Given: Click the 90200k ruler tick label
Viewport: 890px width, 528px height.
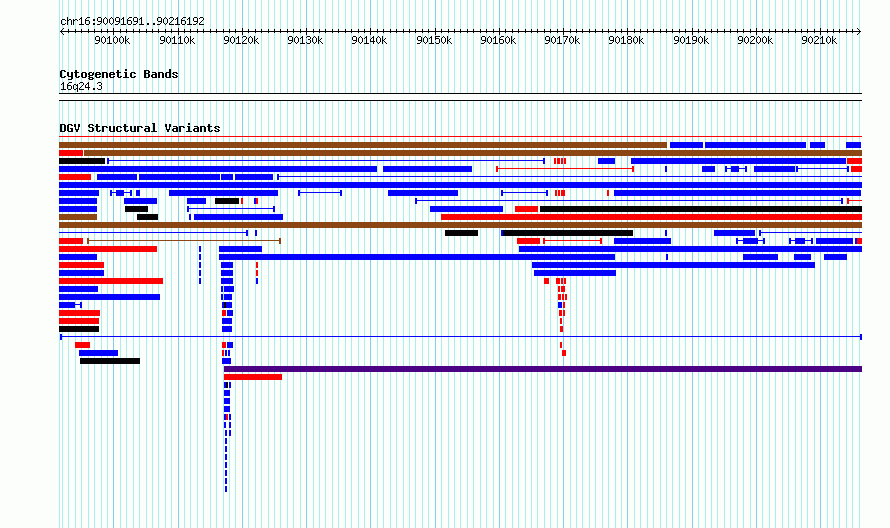Looking at the screenshot, I should point(755,40).
